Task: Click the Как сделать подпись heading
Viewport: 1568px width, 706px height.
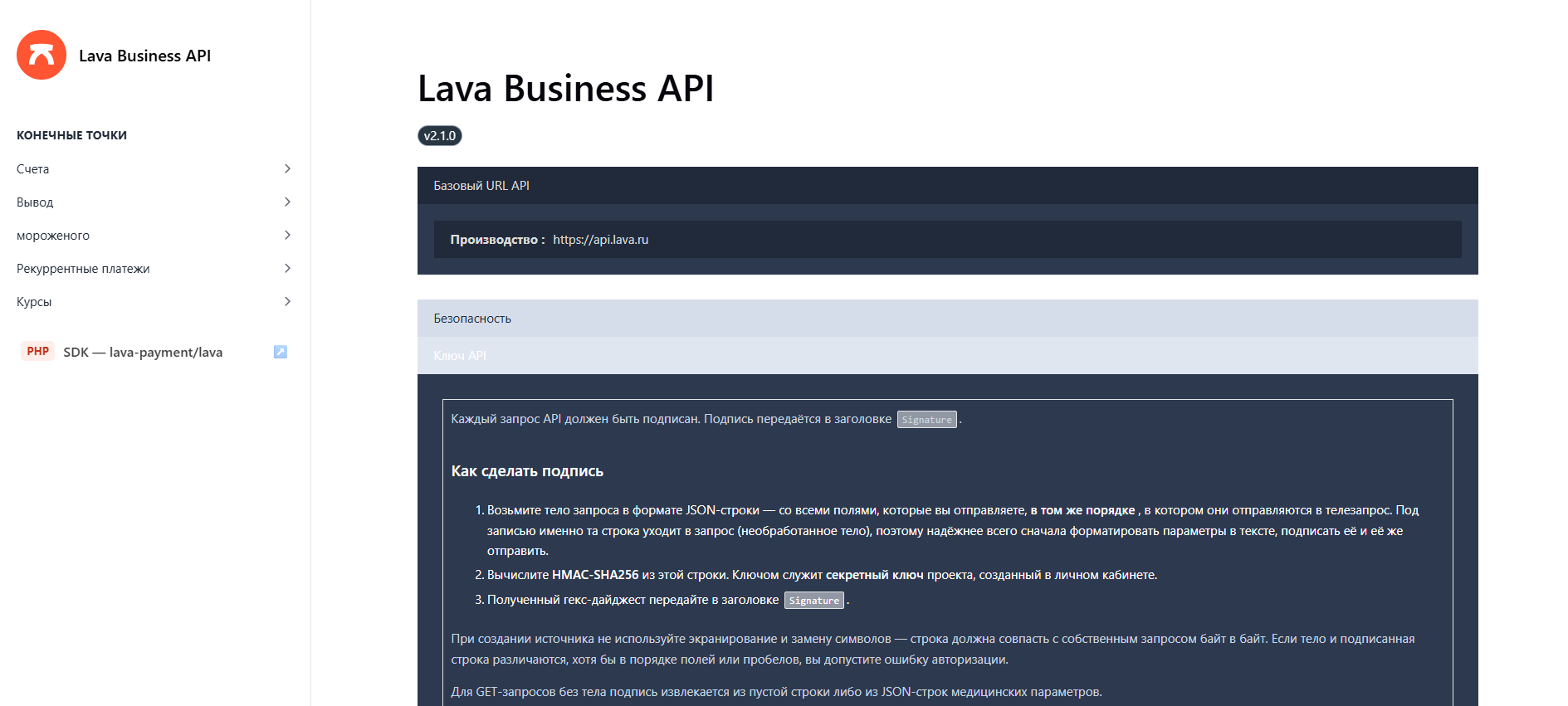Action: (x=527, y=471)
